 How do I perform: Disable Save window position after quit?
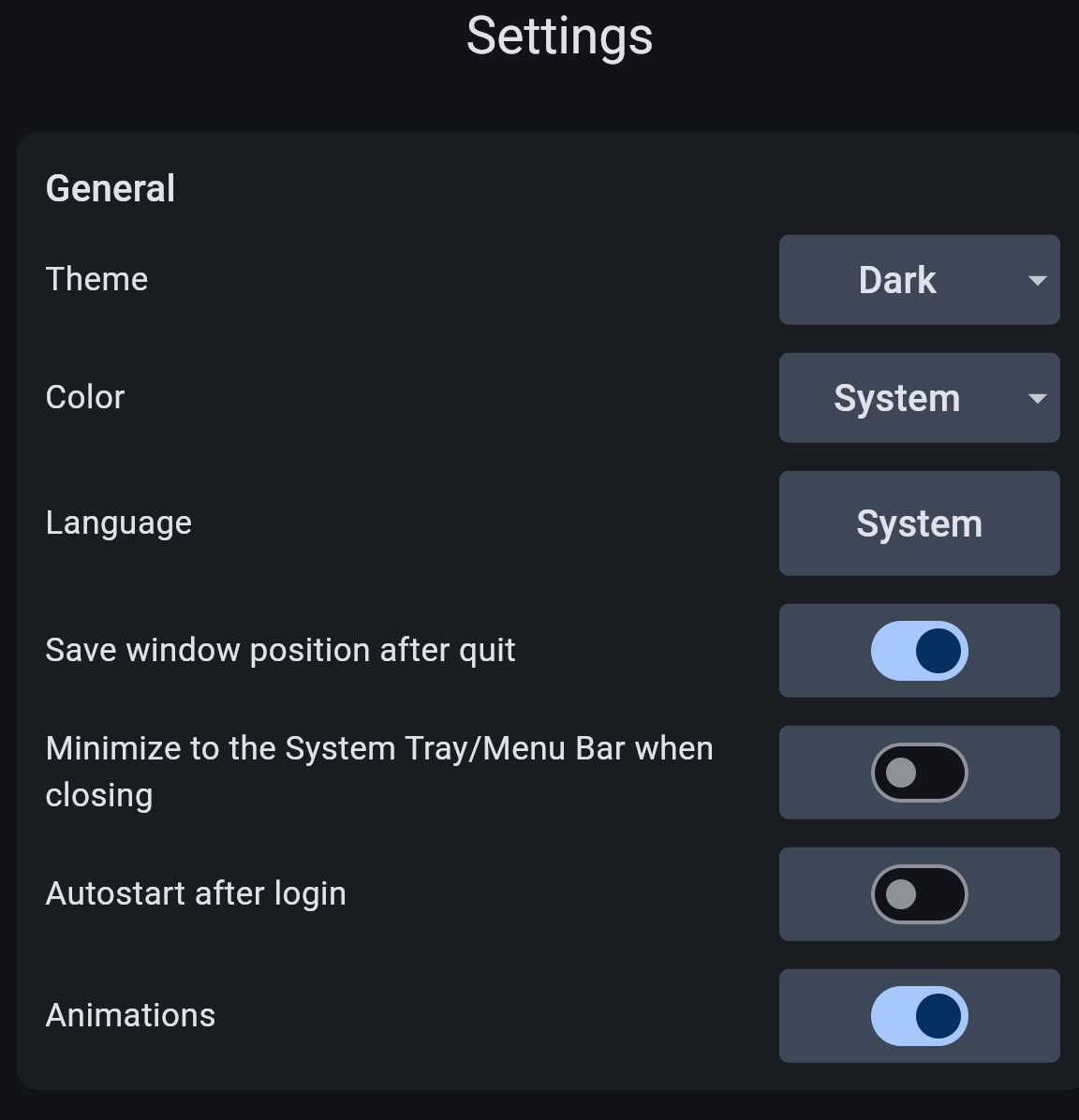pos(919,651)
